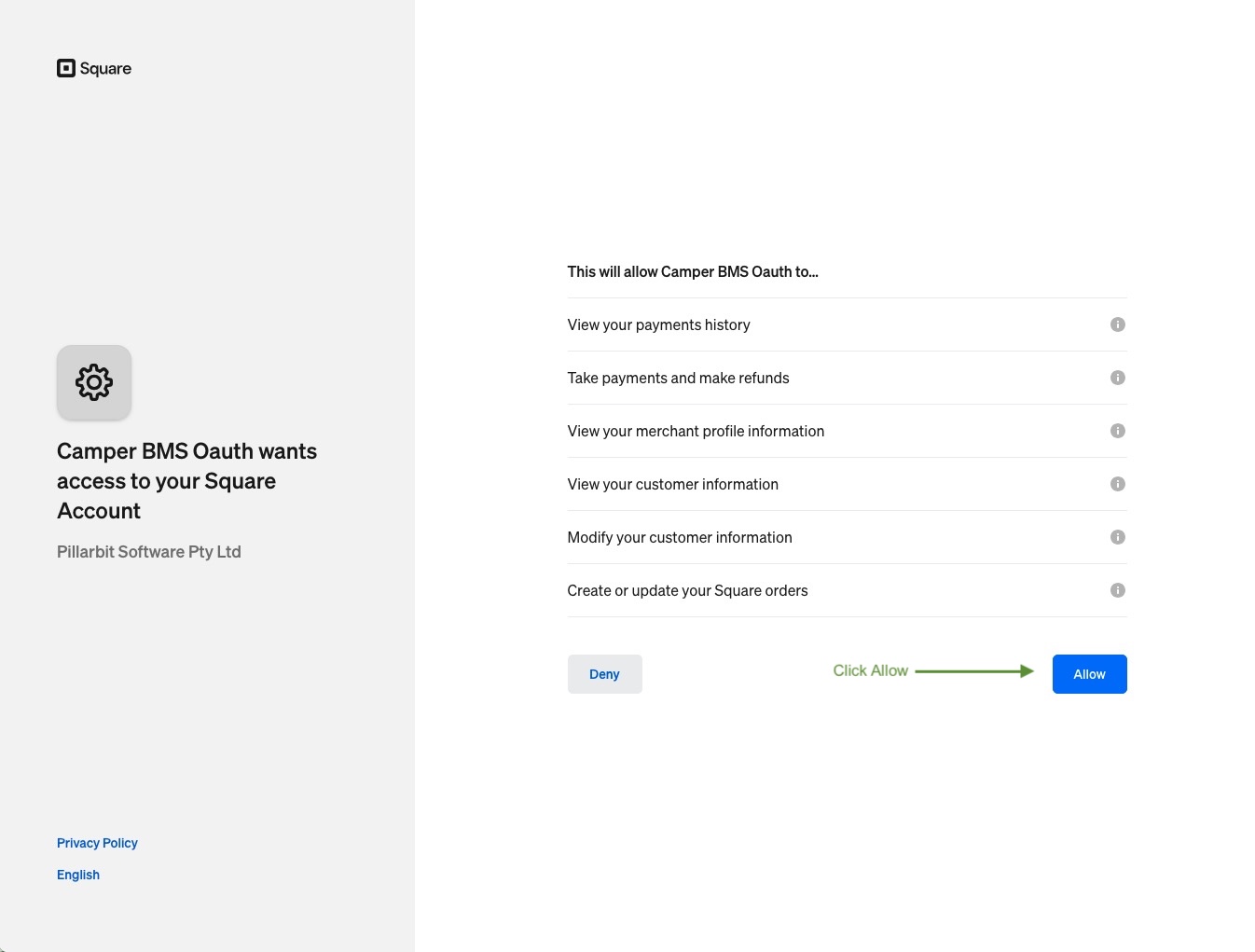The image size is (1255, 952).
Task: Select the "View your payments history" text
Action: click(x=658, y=324)
